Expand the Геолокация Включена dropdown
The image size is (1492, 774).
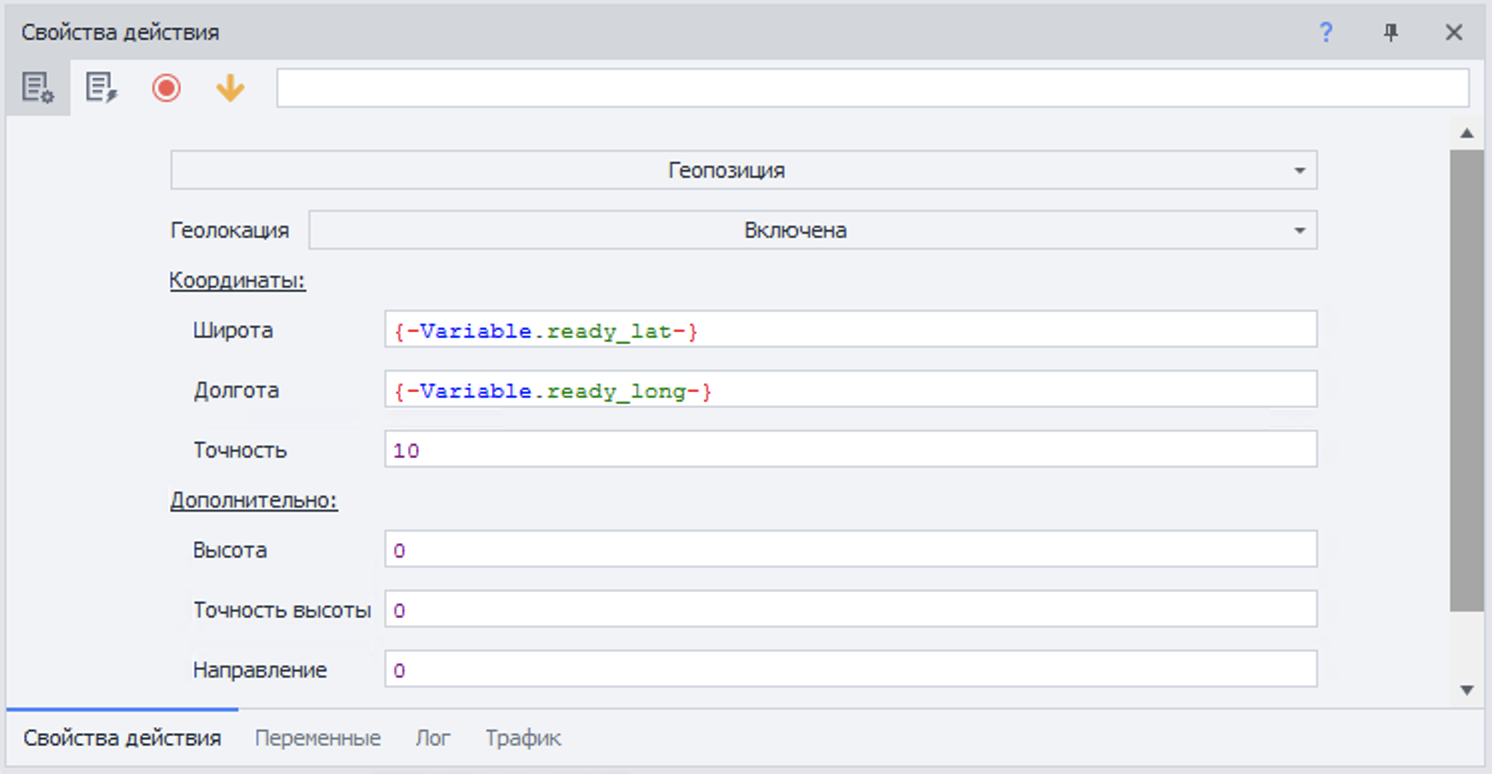(x=812, y=230)
